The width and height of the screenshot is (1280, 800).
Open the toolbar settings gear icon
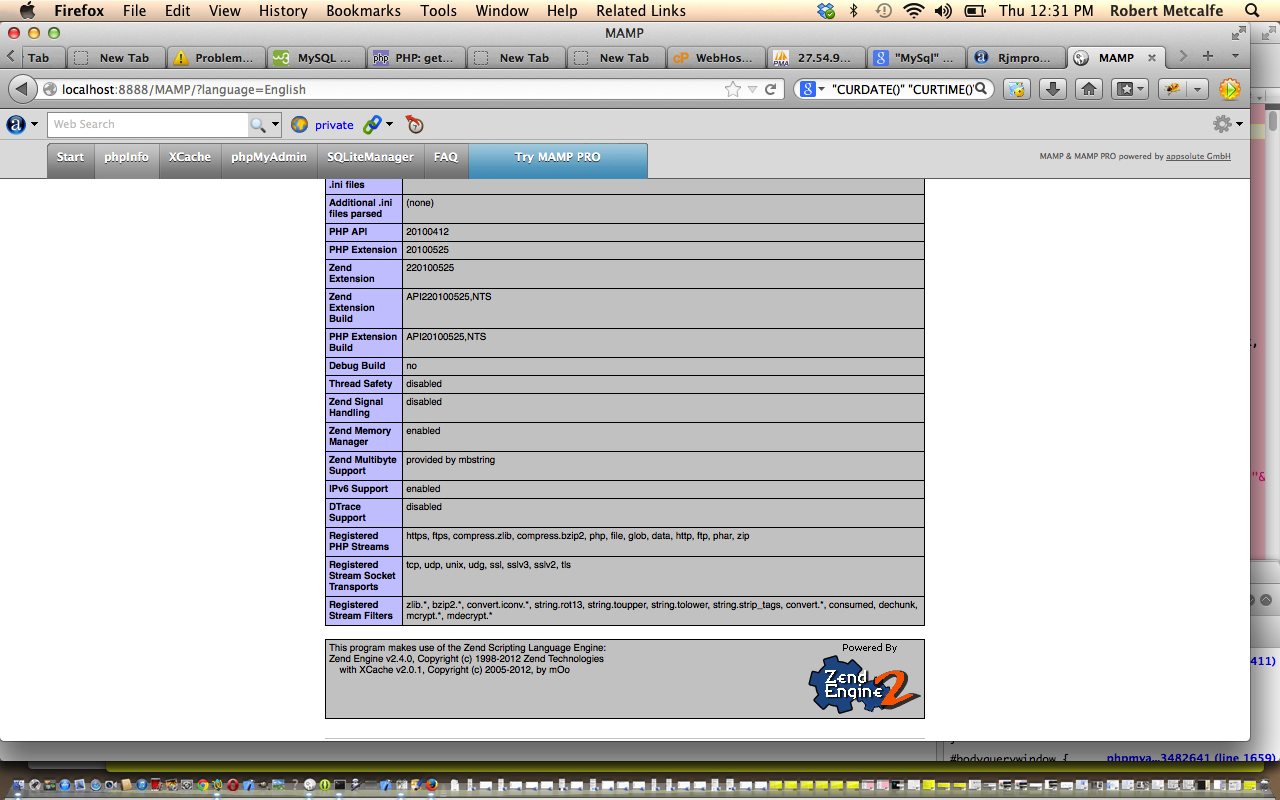coord(1222,124)
